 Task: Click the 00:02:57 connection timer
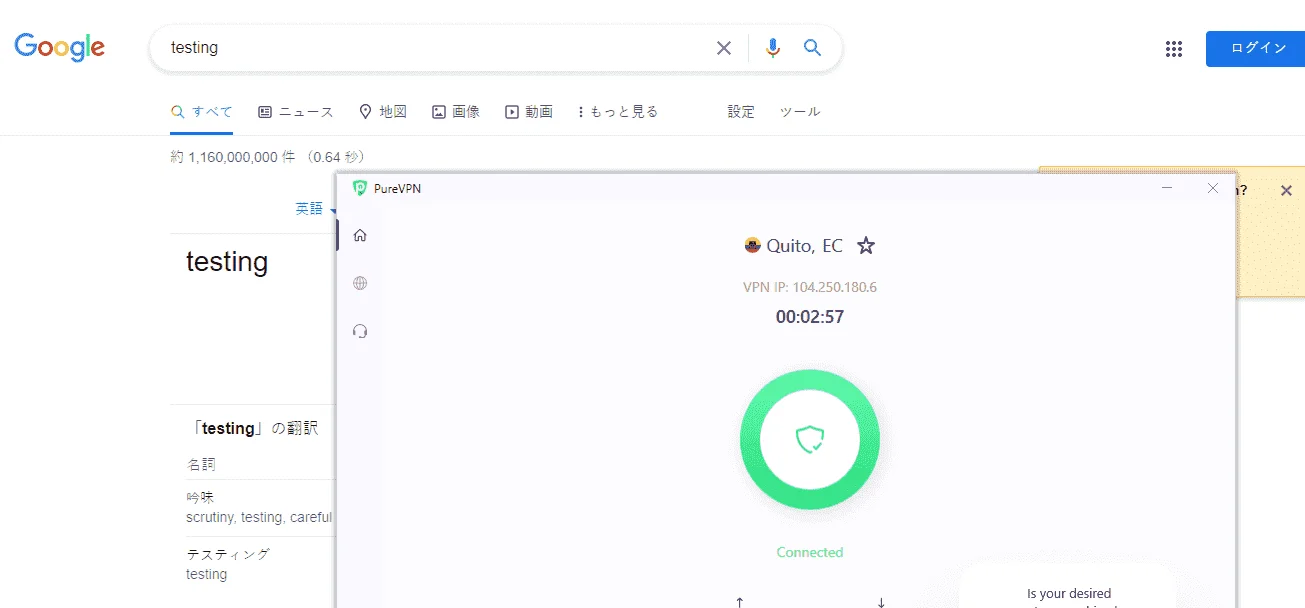point(810,317)
